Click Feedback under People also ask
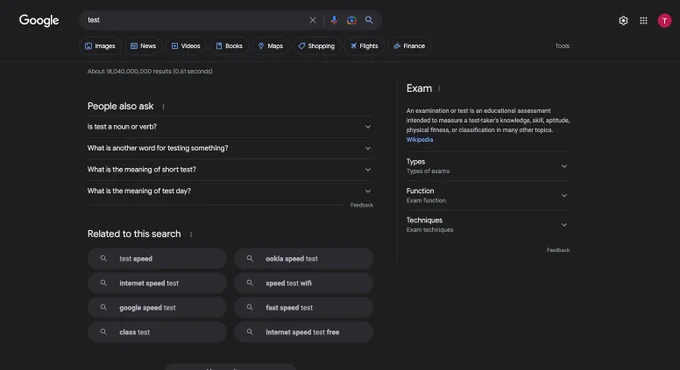 click(362, 205)
